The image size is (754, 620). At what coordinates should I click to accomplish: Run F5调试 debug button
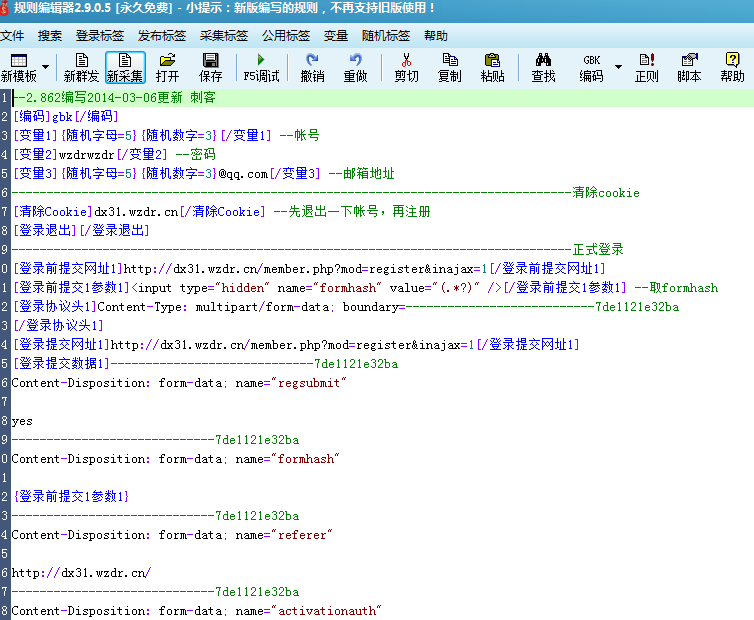pyautogui.click(x=261, y=68)
